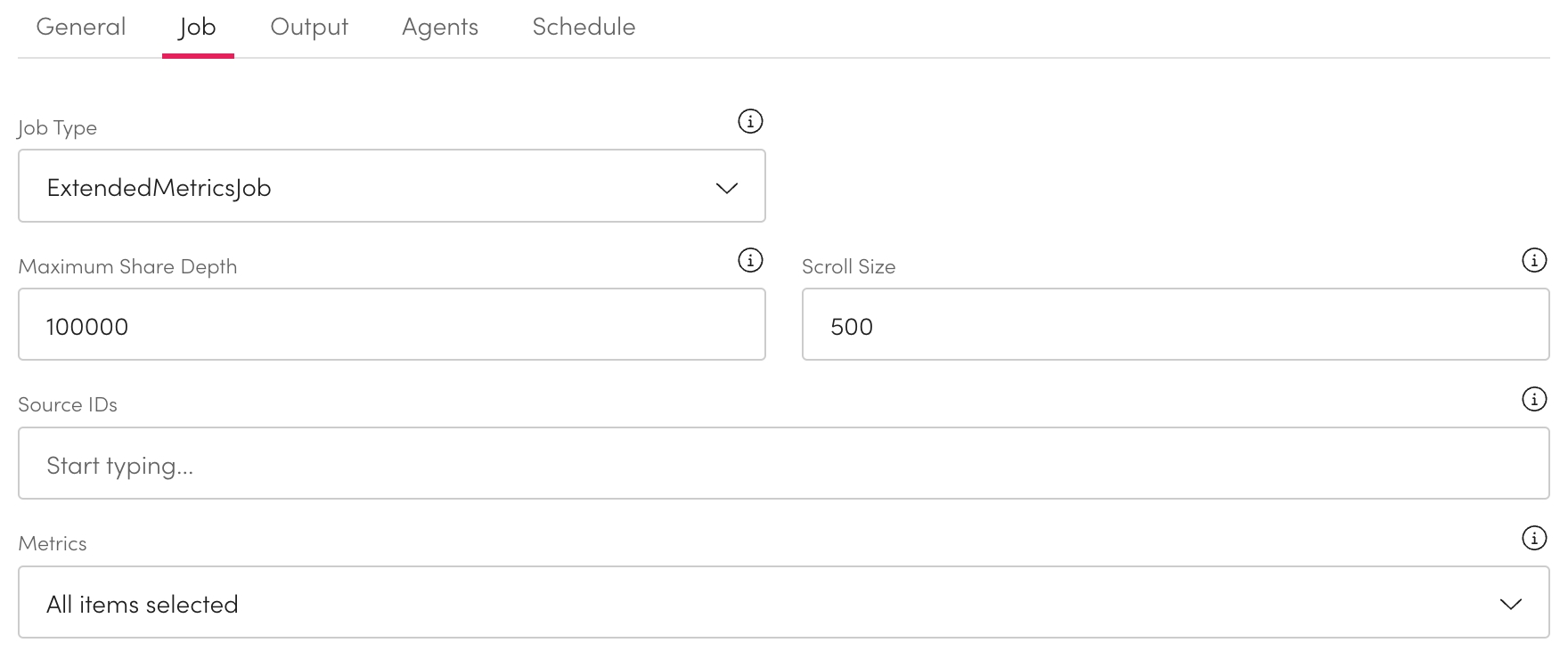Click the 'Scroll Size' label text

[x=848, y=267]
